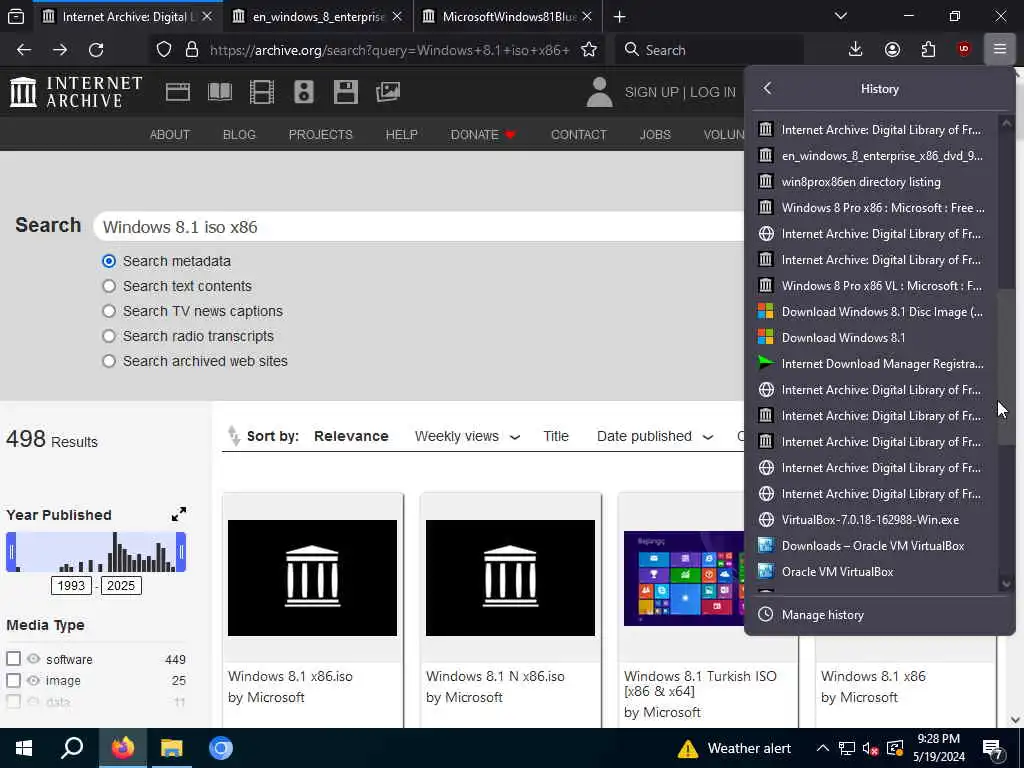1024x768 pixels.
Task: Reload the current page
Action: [96, 50]
